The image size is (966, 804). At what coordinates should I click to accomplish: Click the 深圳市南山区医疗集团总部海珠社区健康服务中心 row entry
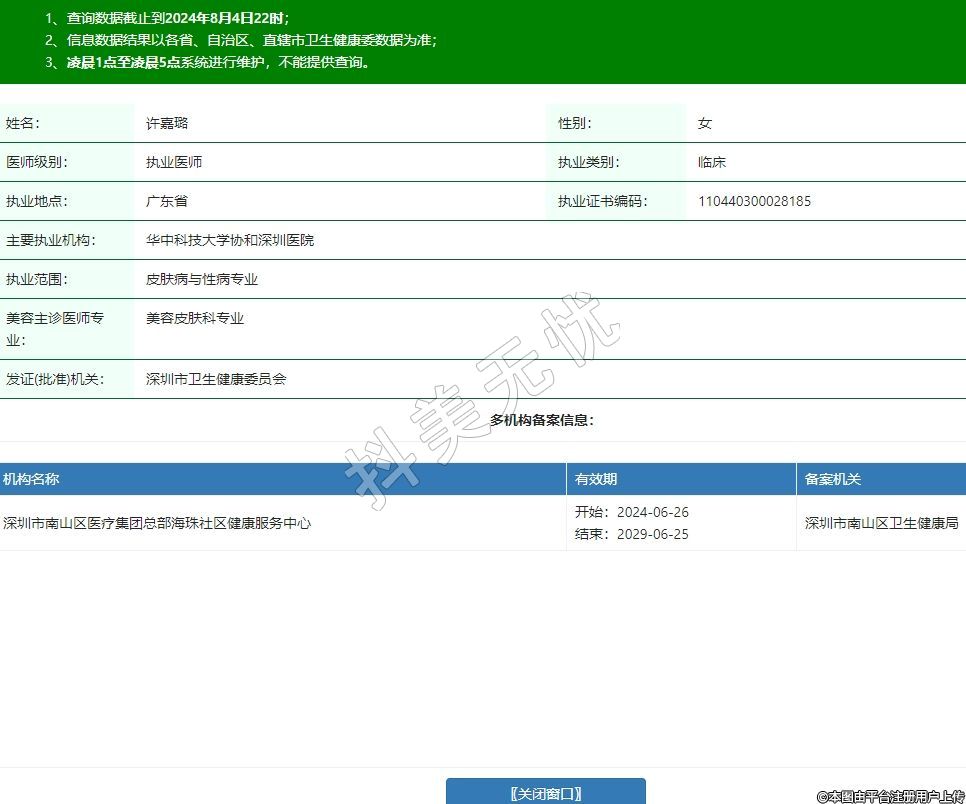click(x=157, y=523)
